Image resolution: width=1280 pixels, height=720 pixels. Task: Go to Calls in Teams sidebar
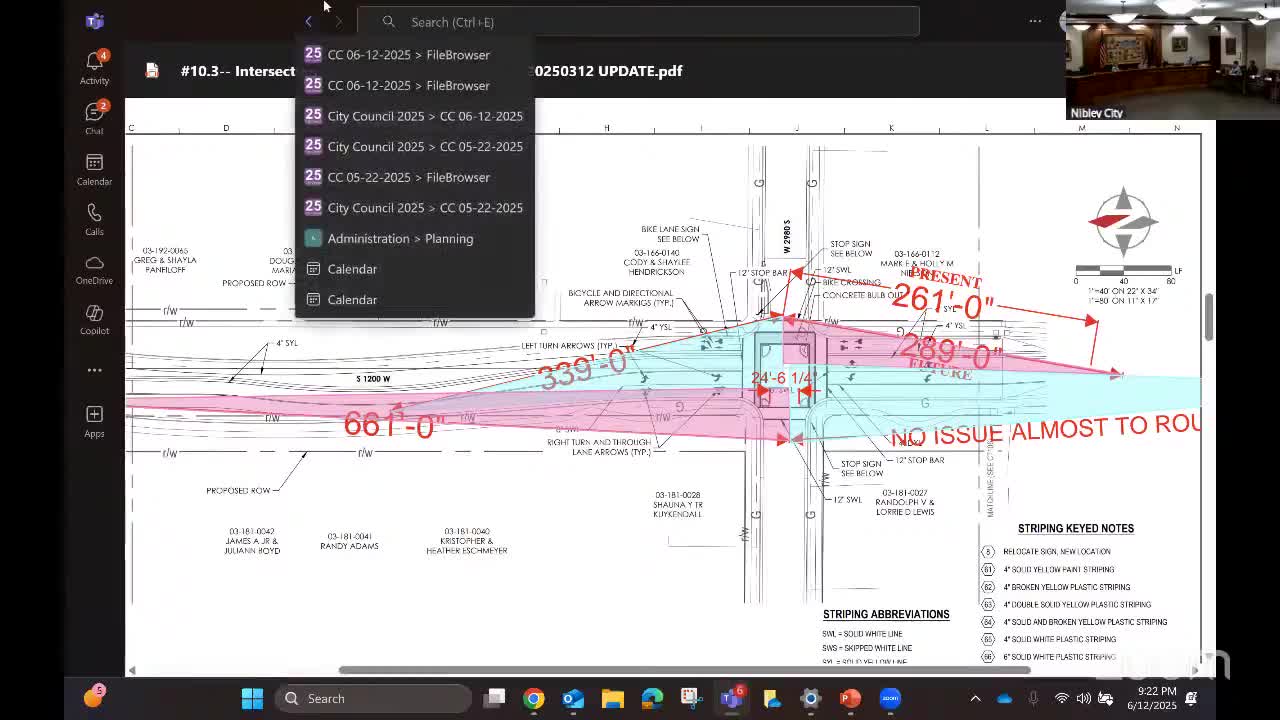coord(94,219)
